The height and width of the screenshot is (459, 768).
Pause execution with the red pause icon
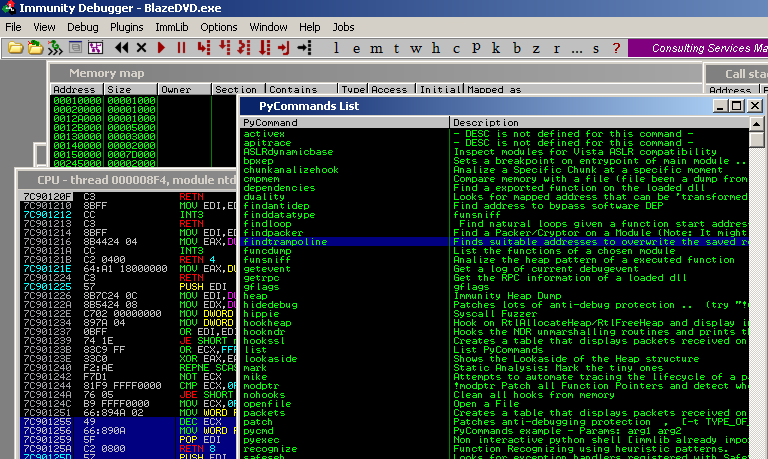(181, 48)
